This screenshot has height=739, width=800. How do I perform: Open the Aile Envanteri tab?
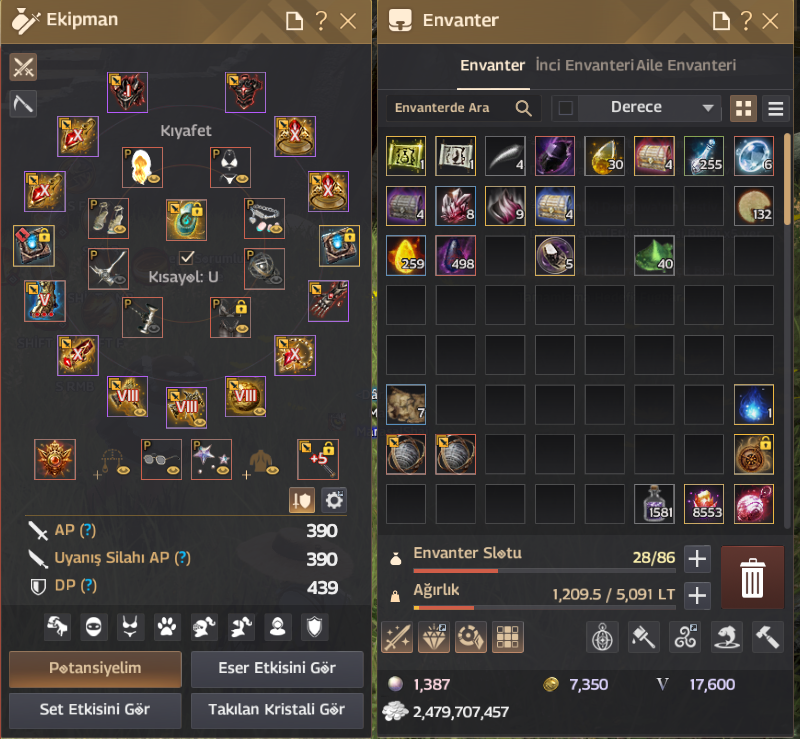[x=686, y=65]
